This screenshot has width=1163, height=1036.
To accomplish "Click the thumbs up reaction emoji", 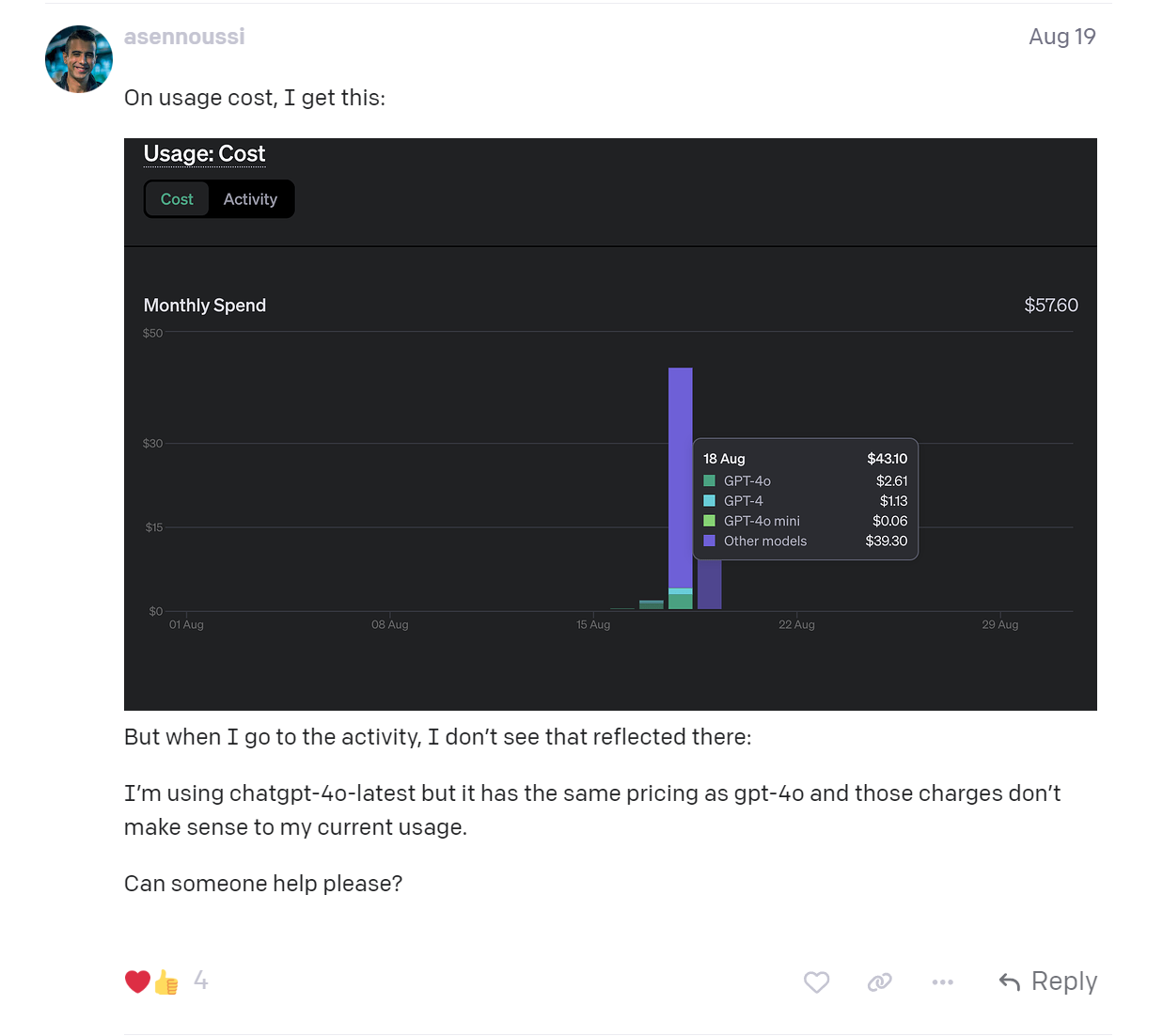I will (166, 982).
